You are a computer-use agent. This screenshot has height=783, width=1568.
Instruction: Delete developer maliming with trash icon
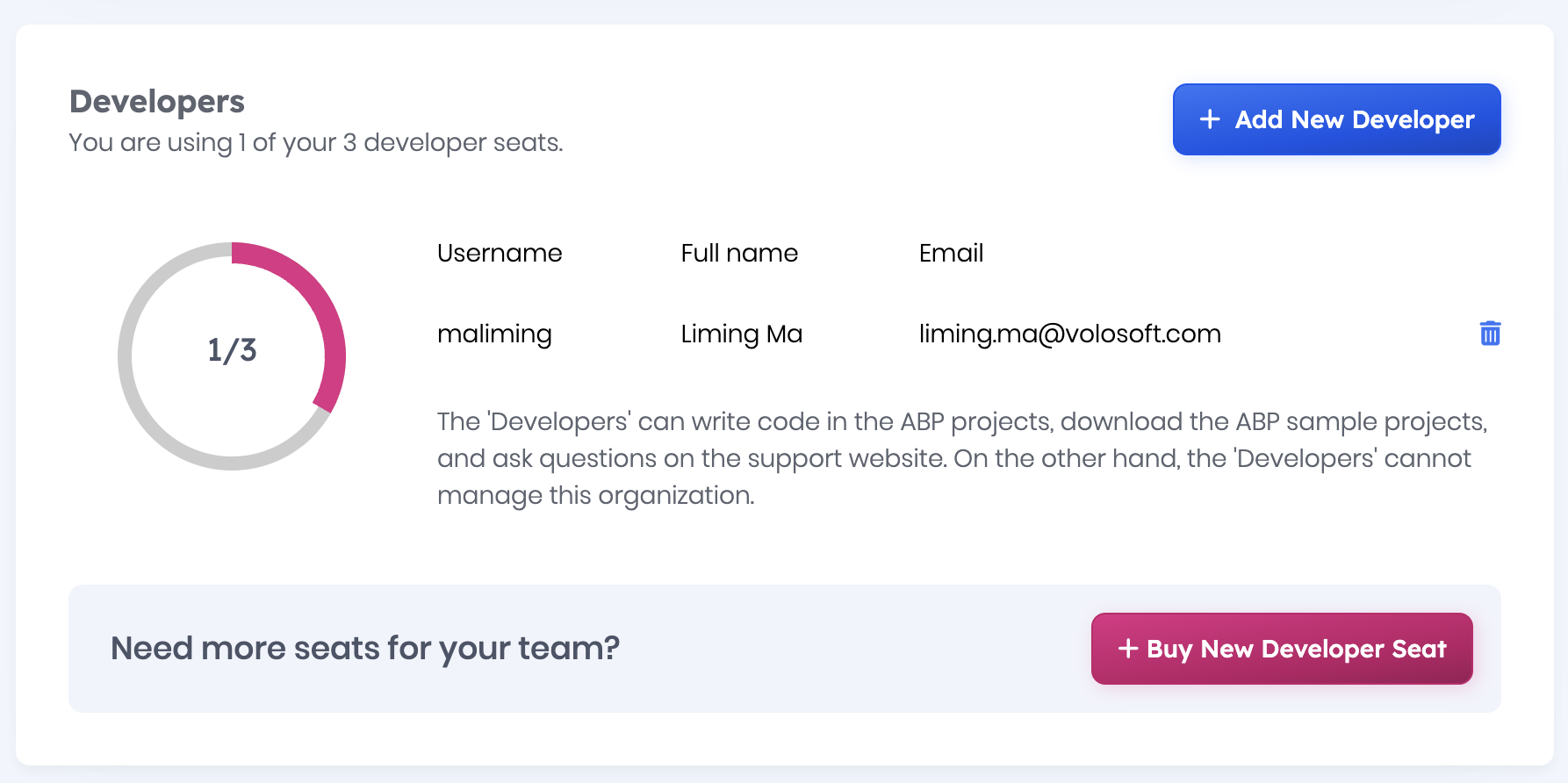[1490, 334]
